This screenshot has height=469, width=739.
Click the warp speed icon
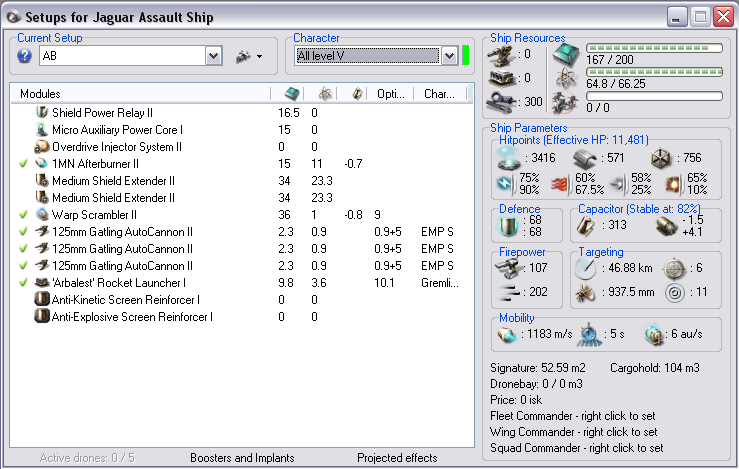[x=655, y=335]
